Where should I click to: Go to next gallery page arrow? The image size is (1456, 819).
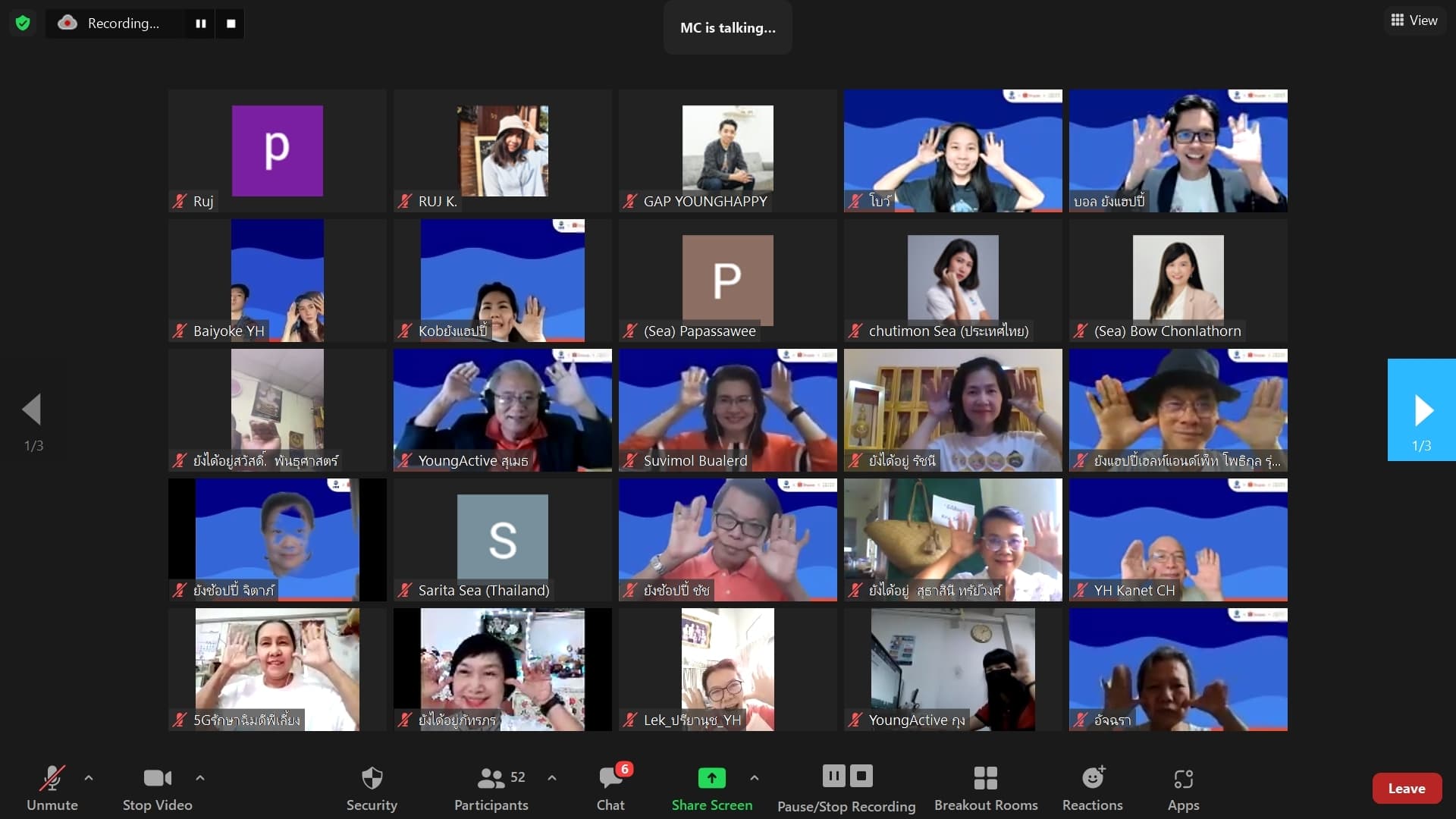click(1422, 410)
